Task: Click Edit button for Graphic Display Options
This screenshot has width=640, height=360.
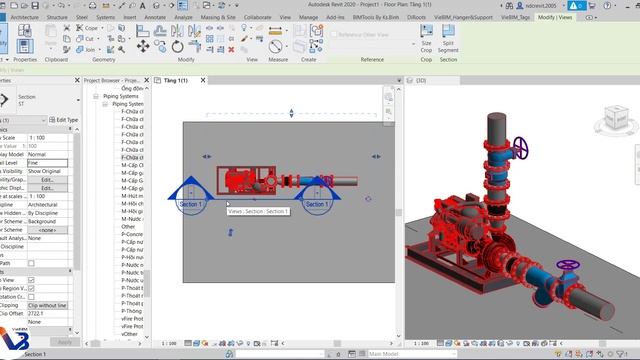Action: (47, 188)
